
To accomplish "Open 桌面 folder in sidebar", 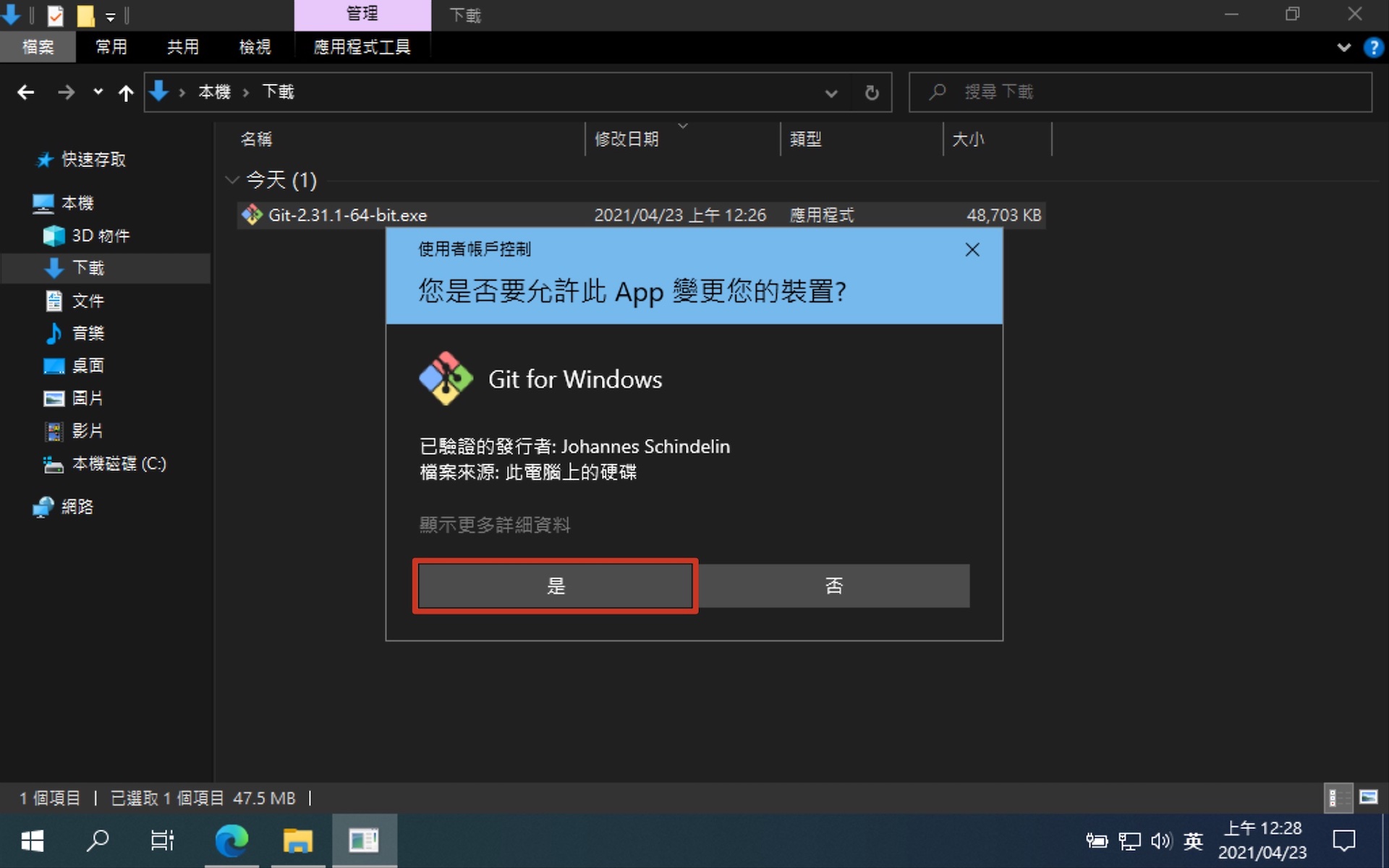I will click(88, 366).
